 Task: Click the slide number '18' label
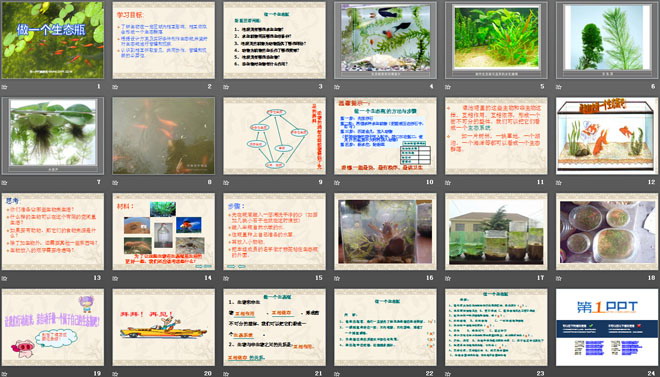tap(652, 277)
